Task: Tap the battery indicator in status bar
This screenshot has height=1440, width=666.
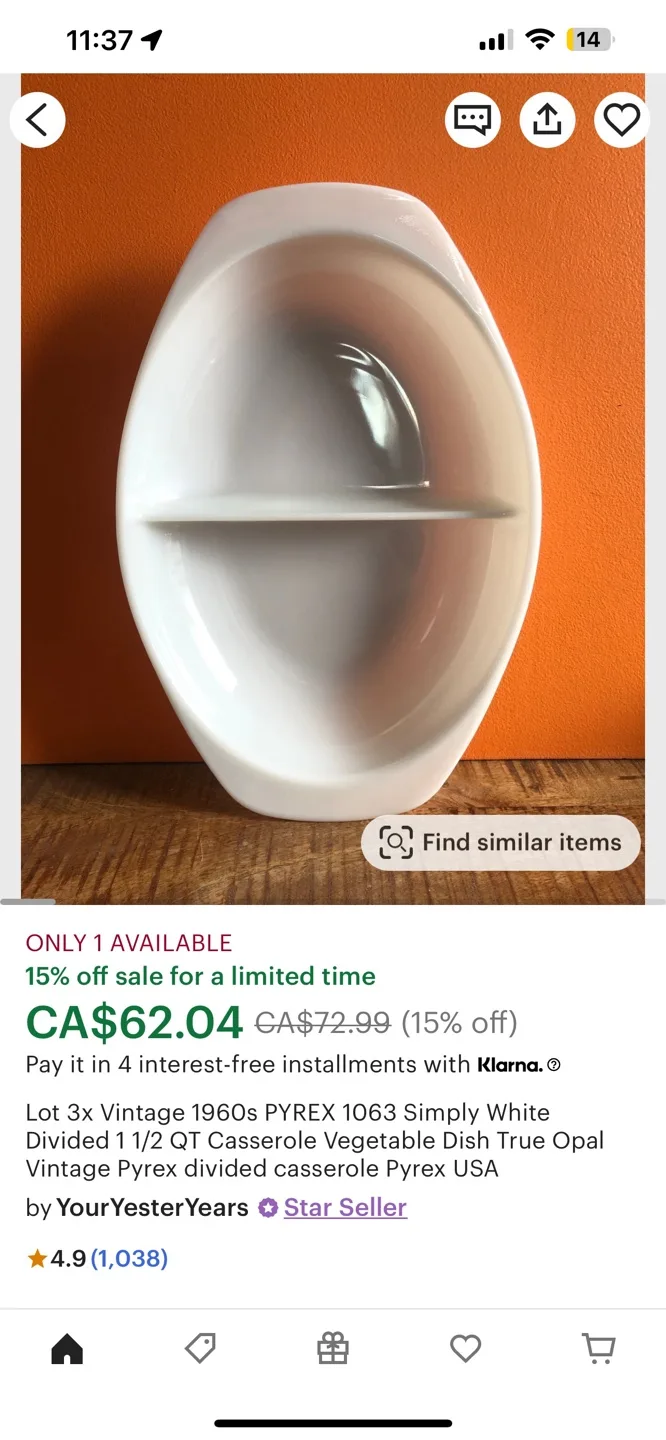Action: tap(590, 40)
